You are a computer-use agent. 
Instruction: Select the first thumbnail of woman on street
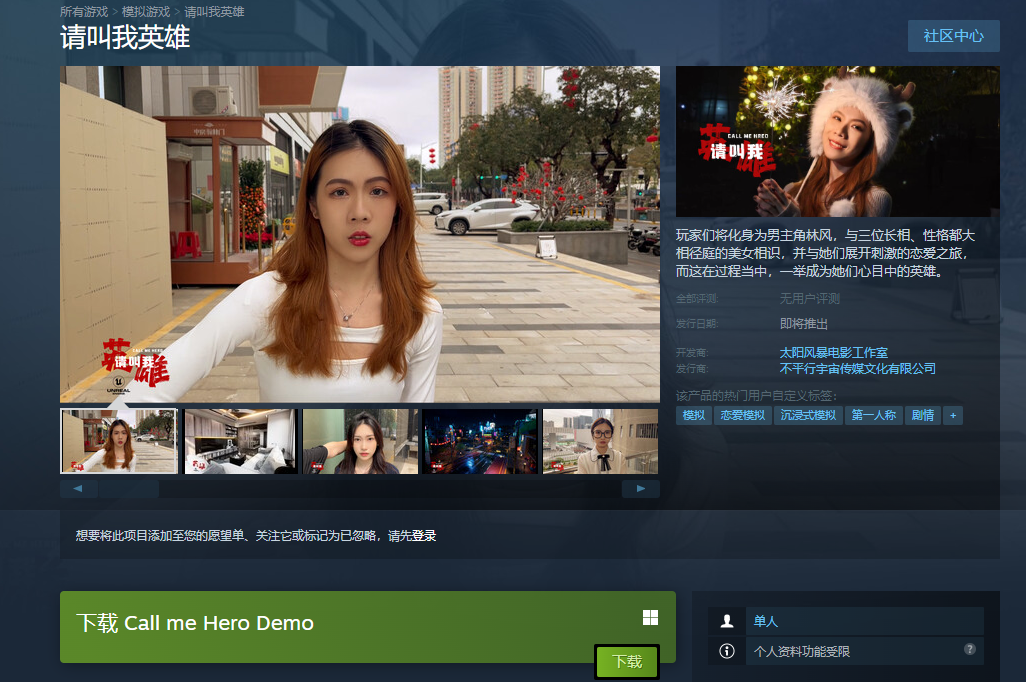pos(118,441)
